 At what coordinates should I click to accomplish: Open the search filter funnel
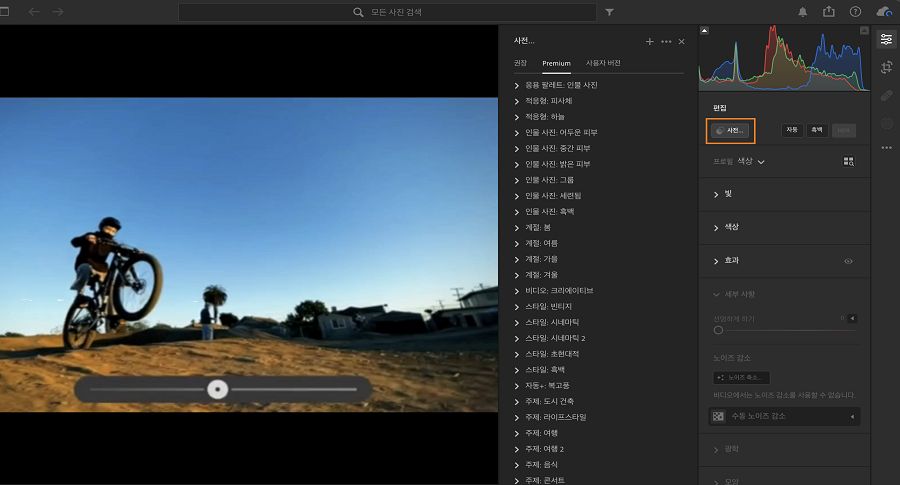(x=610, y=12)
